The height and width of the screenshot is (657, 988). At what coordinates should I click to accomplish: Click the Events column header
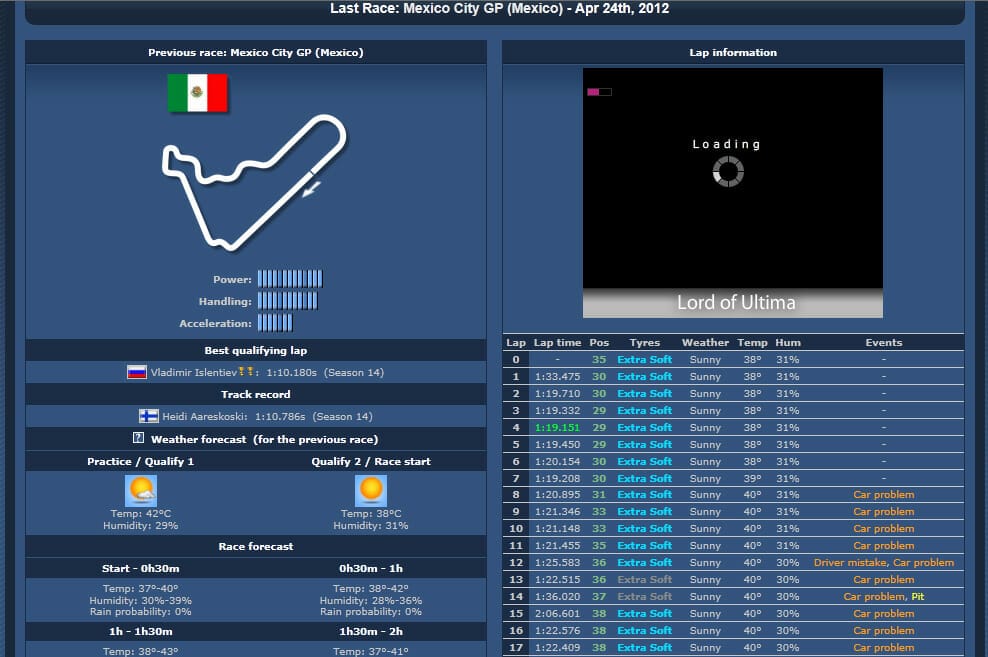[883, 342]
